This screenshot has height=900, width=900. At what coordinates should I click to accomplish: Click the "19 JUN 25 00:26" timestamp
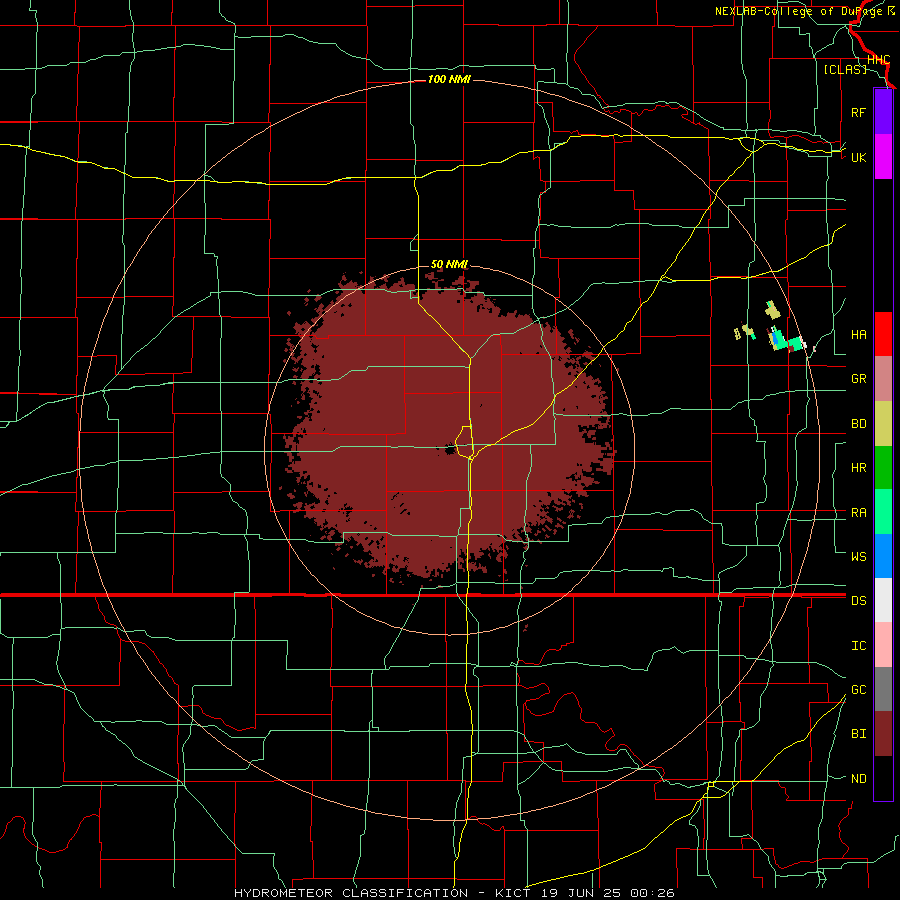click(x=606, y=893)
